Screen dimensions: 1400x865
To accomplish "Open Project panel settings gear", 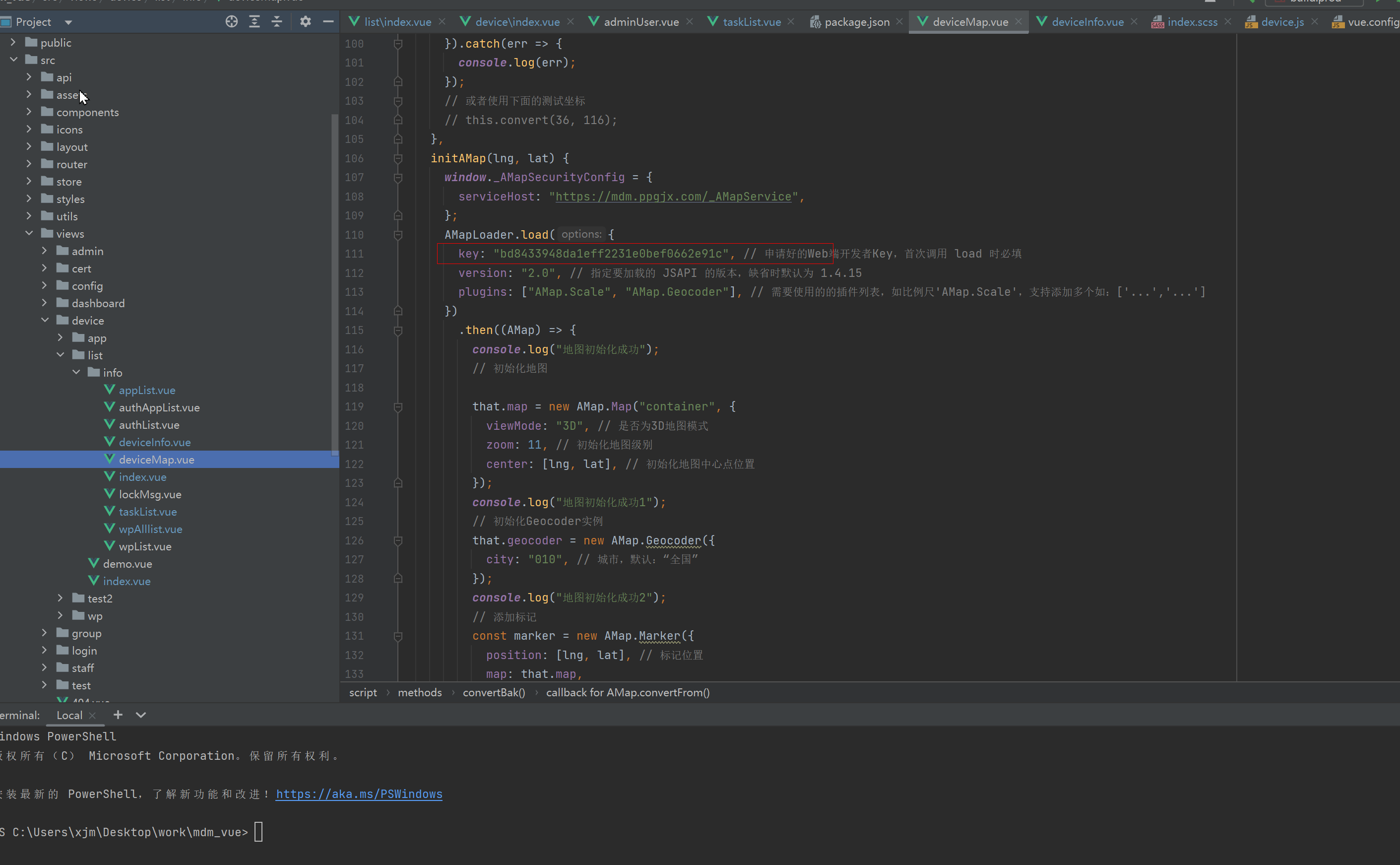I will pyautogui.click(x=306, y=22).
